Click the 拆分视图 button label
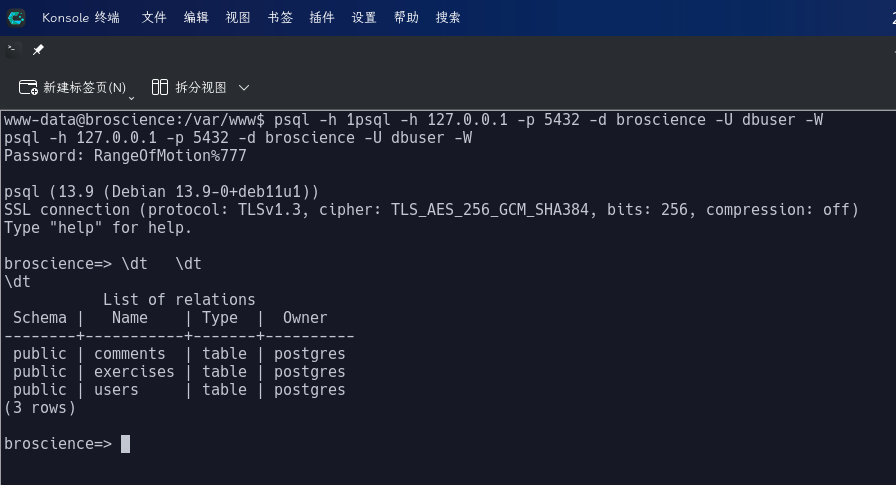Screen dimensions: 896x485 (x=201, y=87)
